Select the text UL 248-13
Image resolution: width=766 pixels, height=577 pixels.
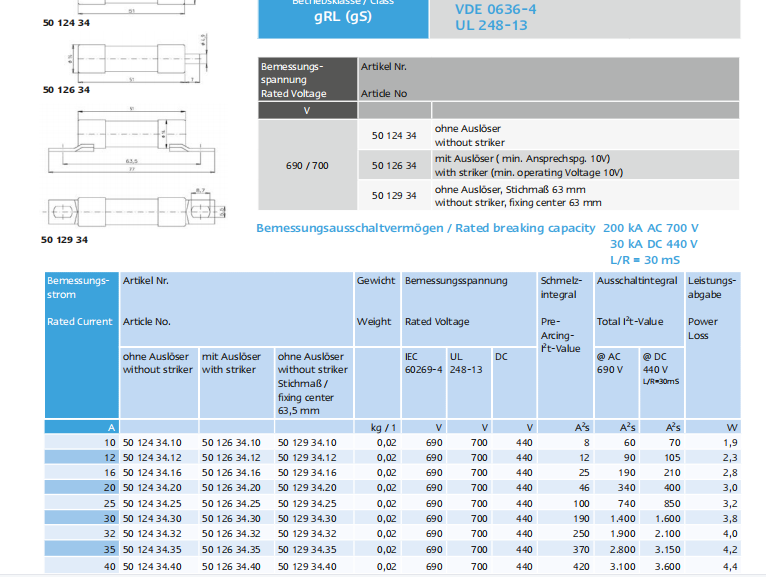click(491, 25)
